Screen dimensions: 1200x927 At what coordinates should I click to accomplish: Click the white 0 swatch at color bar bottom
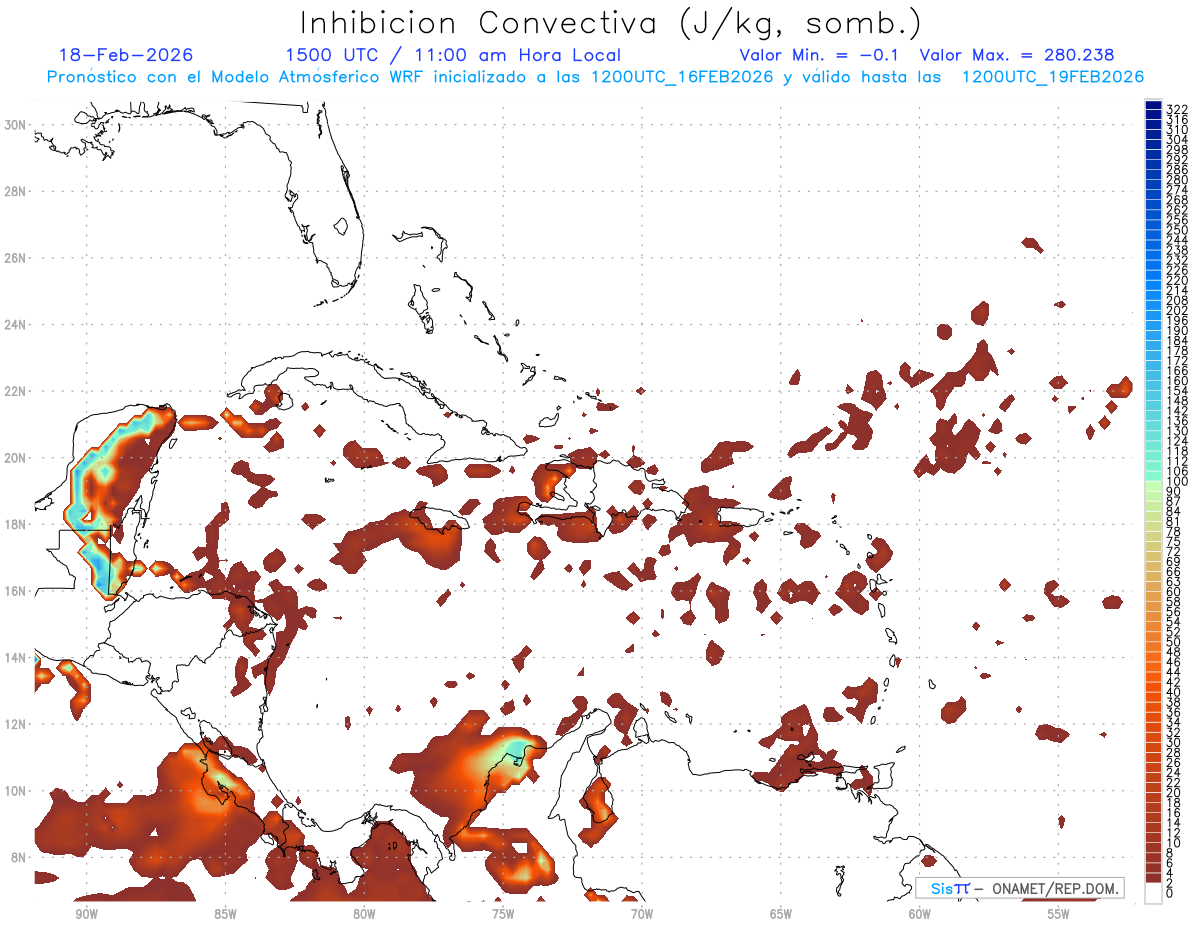[1153, 893]
